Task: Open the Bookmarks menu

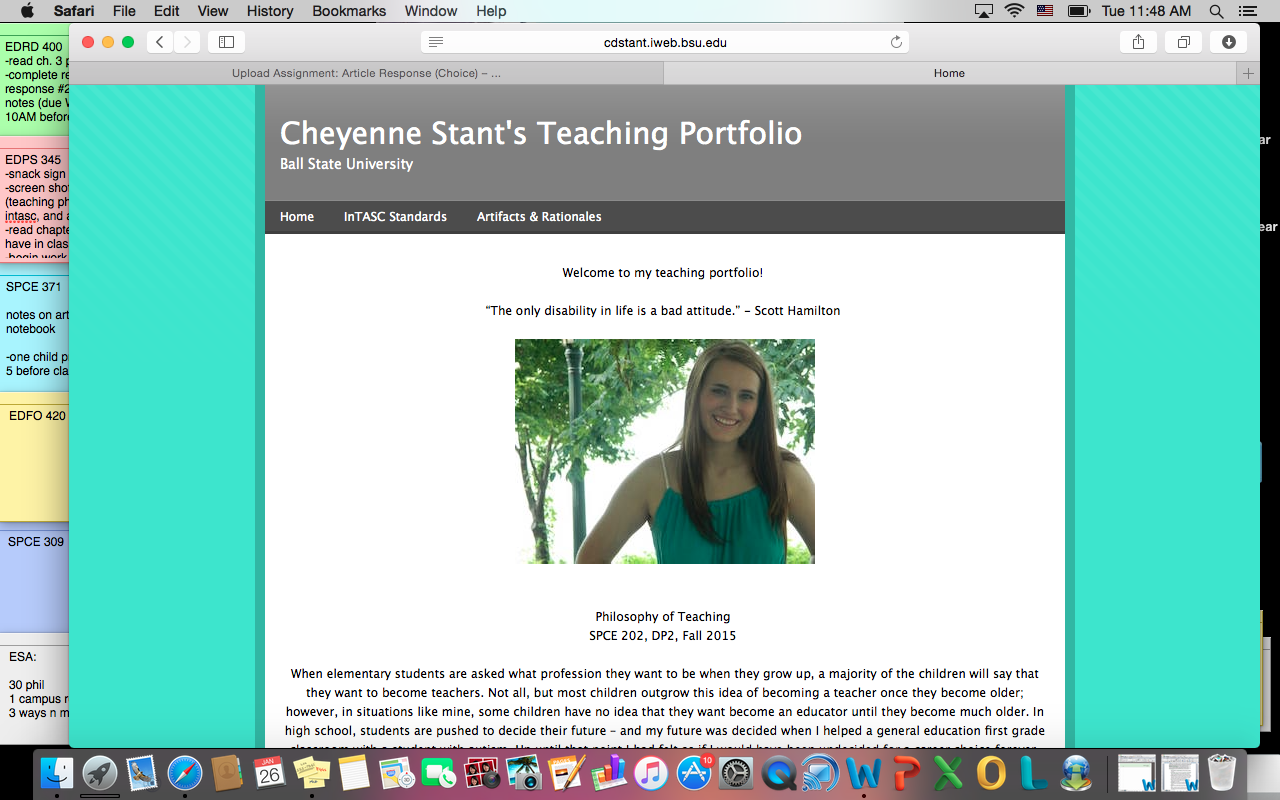Action: pos(349,11)
